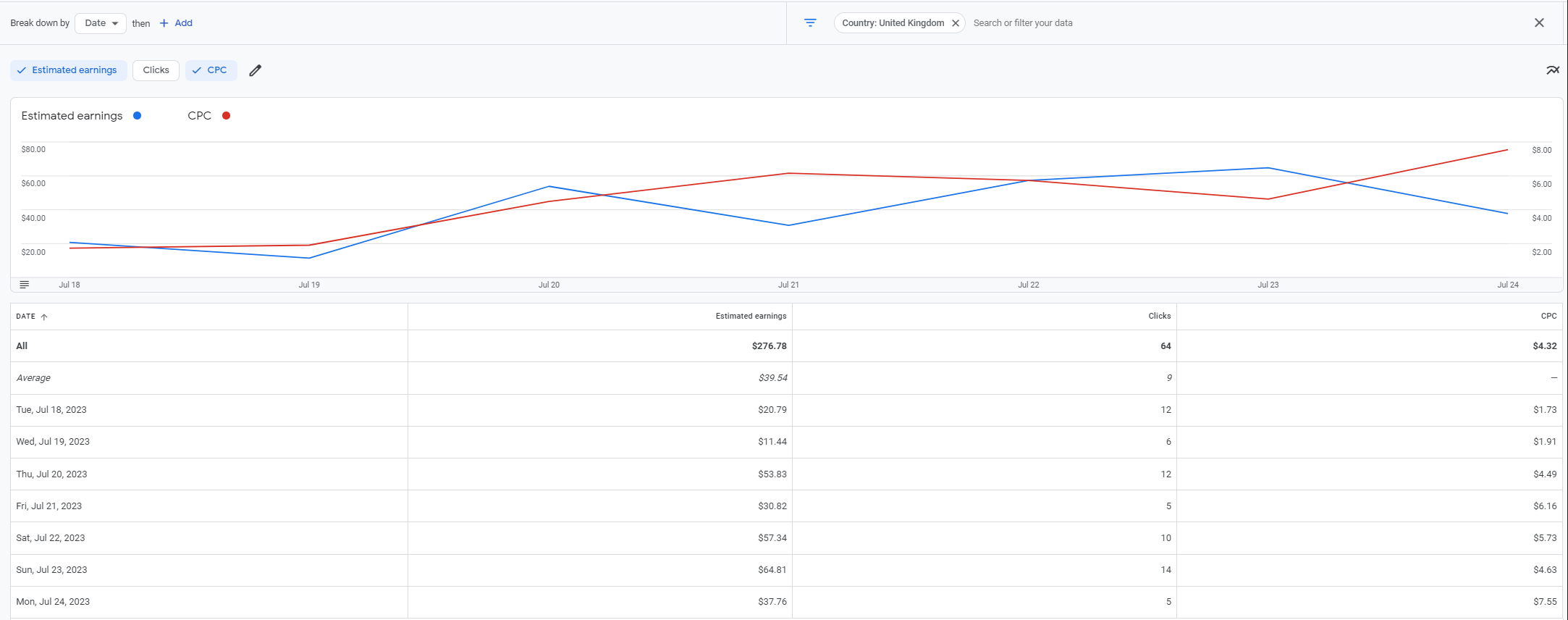Select the blue Estimated earnings legend dot
The width and height of the screenshot is (1568, 620).
pos(137,116)
